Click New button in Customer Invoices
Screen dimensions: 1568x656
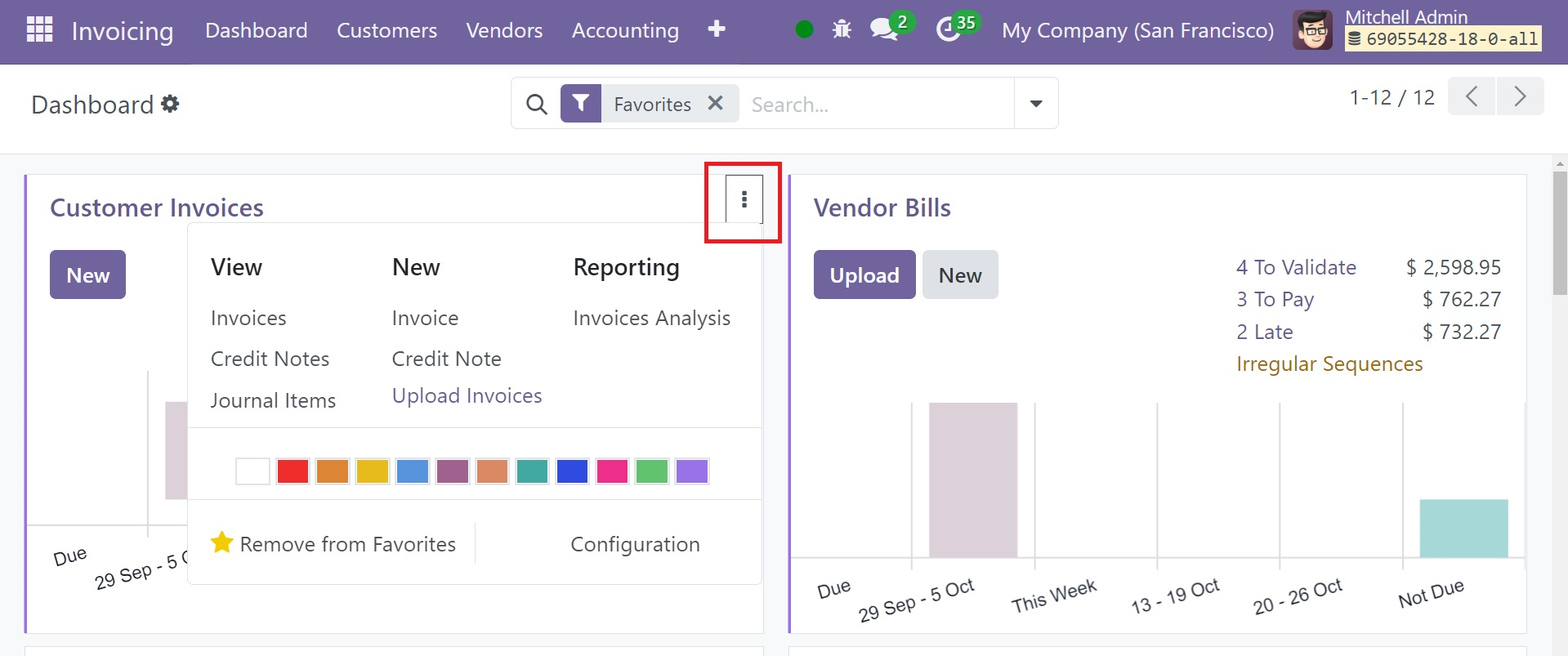coord(87,274)
